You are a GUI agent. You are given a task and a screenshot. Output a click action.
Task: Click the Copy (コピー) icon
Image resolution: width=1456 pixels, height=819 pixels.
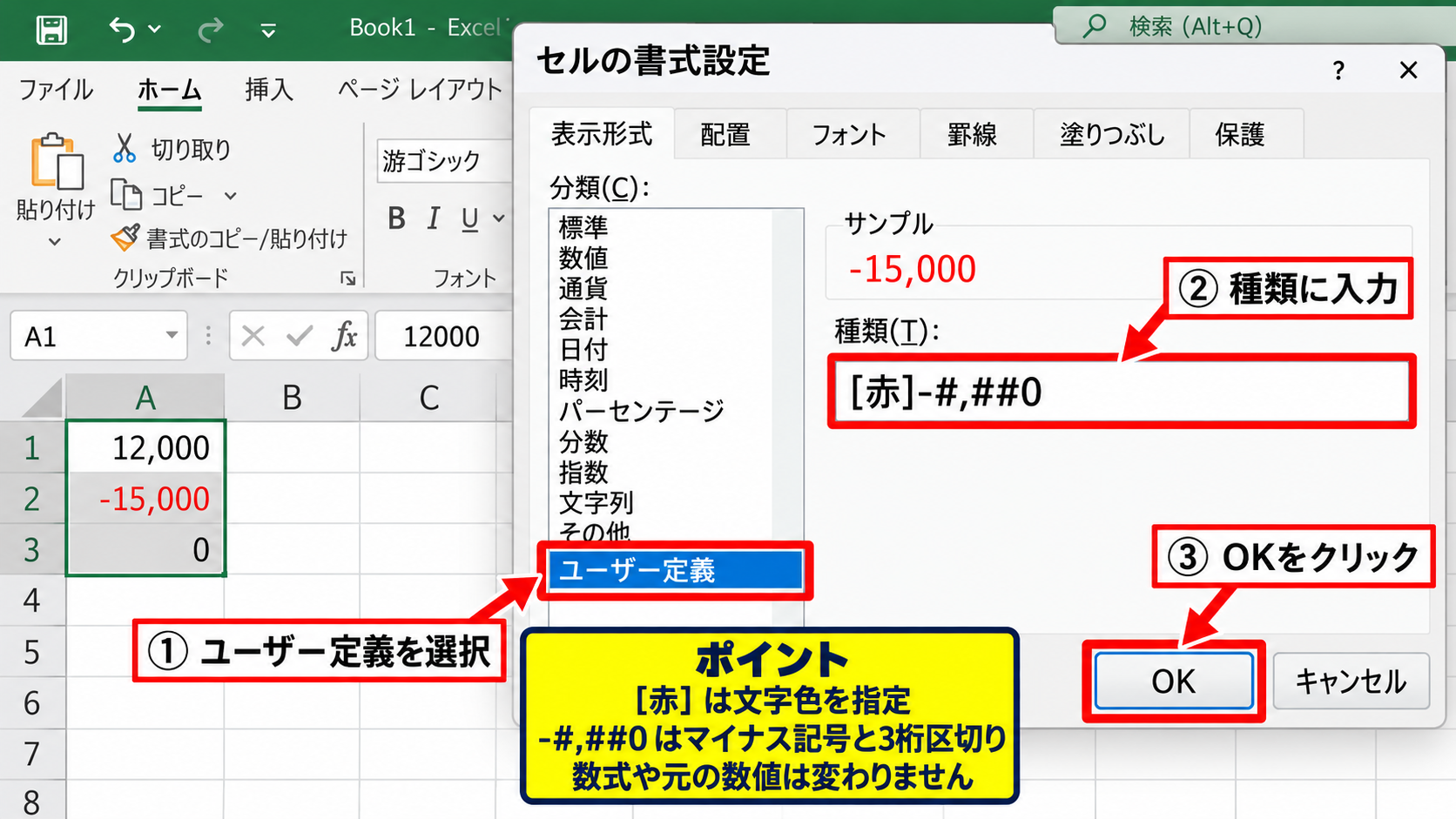click(126, 195)
